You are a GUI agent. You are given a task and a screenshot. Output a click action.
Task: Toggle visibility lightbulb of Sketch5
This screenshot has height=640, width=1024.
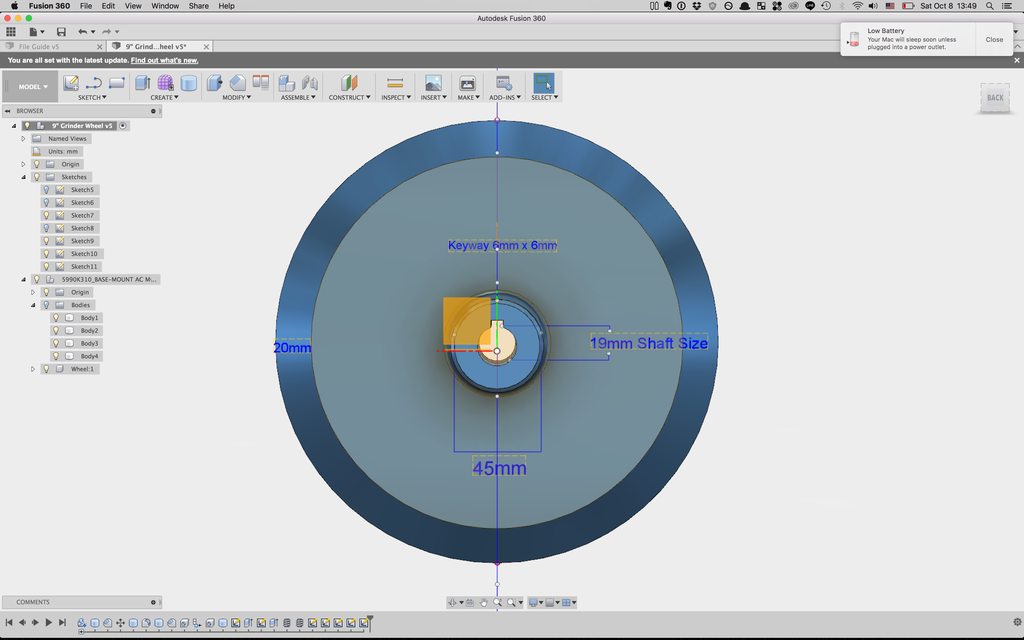point(47,190)
